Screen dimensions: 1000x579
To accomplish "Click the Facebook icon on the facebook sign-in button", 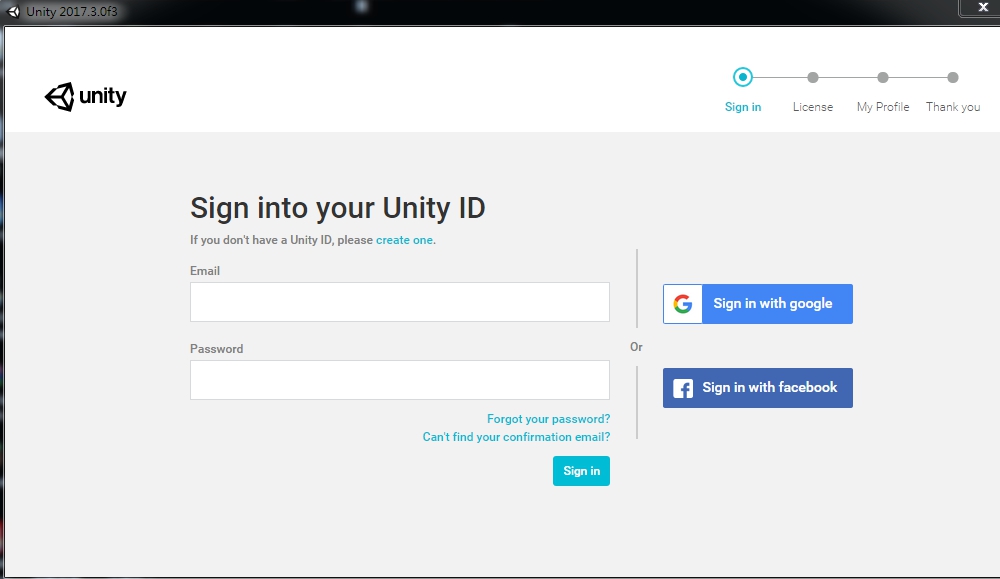I will point(681,388).
